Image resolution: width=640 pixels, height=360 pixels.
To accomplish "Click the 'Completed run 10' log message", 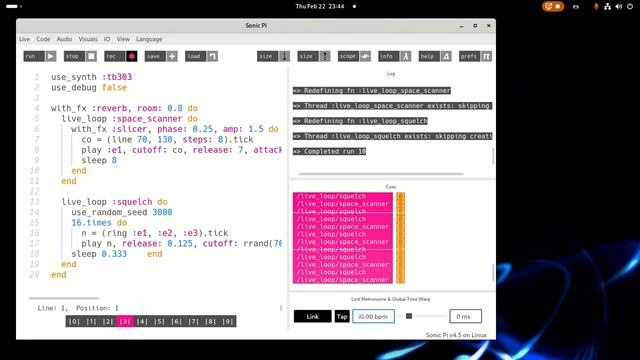I will point(329,151).
